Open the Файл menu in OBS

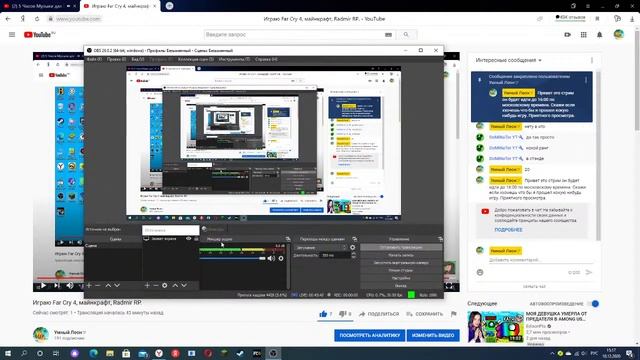[94, 59]
